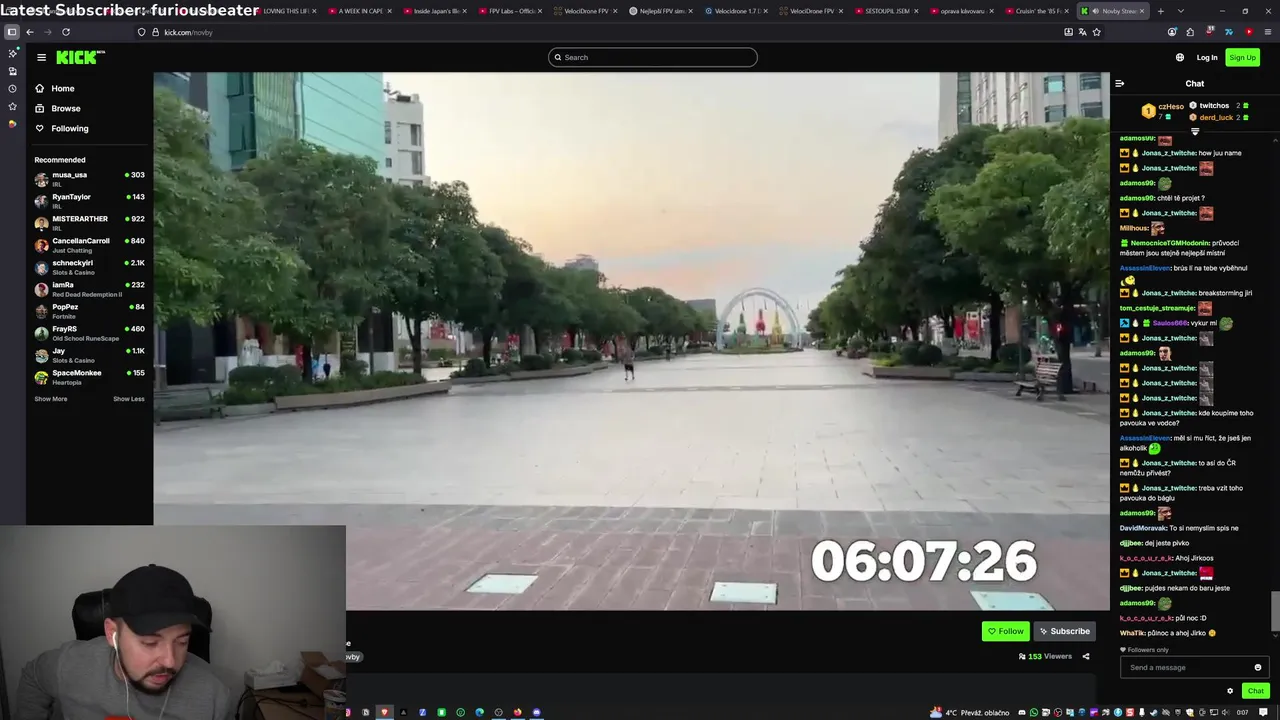Open the taskbar weather widget

[970, 712]
